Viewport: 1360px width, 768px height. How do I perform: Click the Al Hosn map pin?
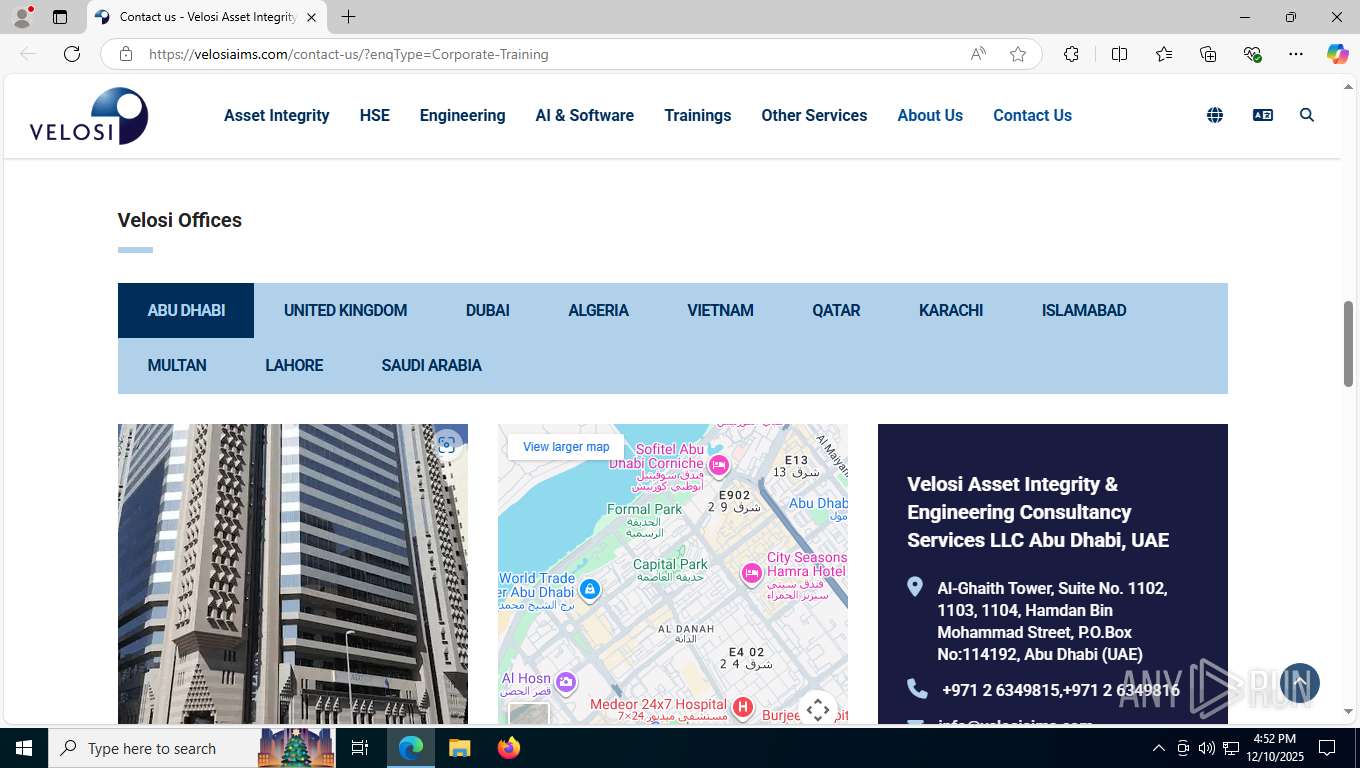(566, 683)
